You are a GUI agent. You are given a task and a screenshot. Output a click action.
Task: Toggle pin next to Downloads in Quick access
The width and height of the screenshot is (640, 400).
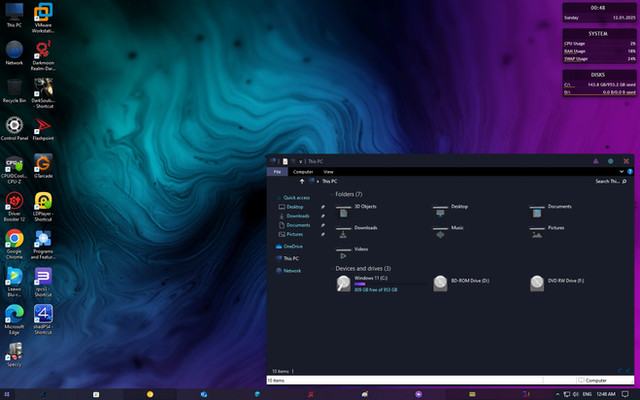click(x=323, y=216)
